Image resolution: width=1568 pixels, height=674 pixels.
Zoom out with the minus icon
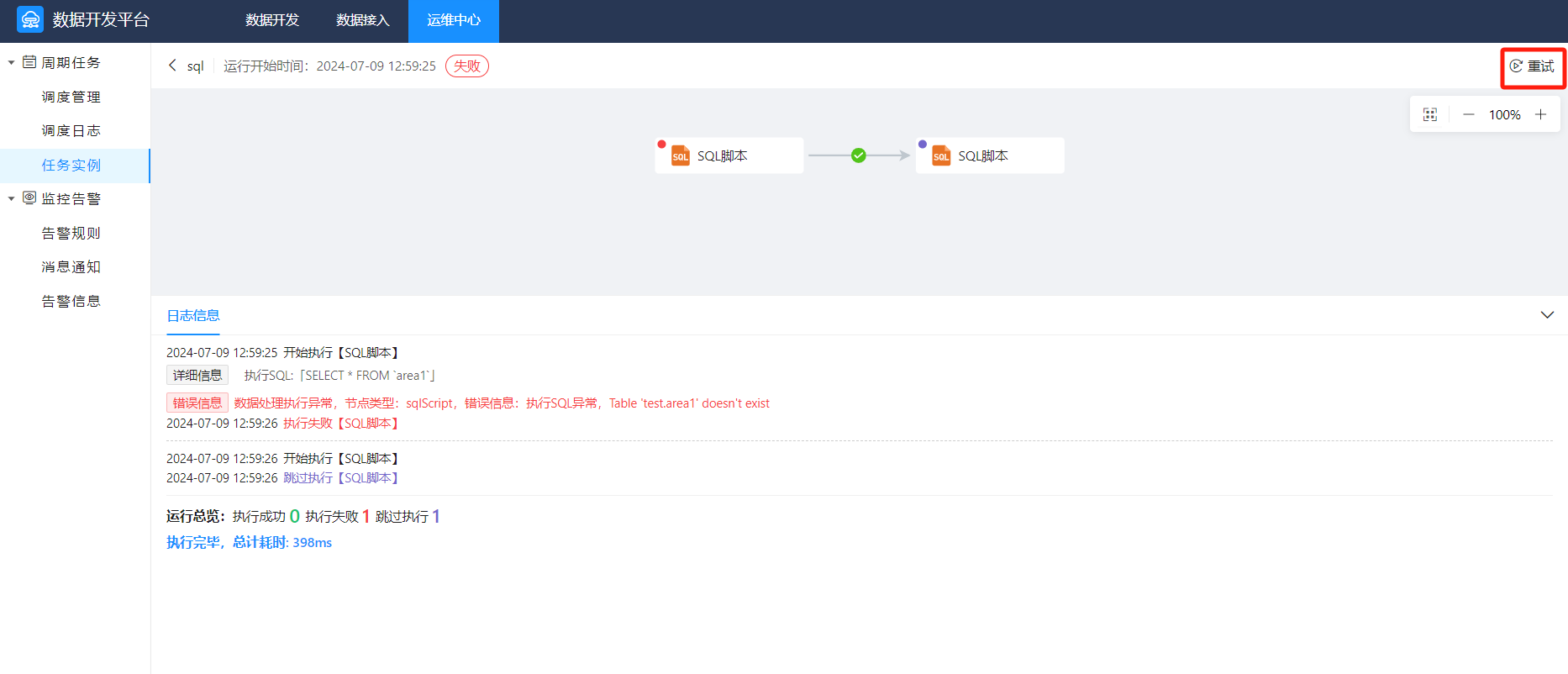pos(1469,114)
